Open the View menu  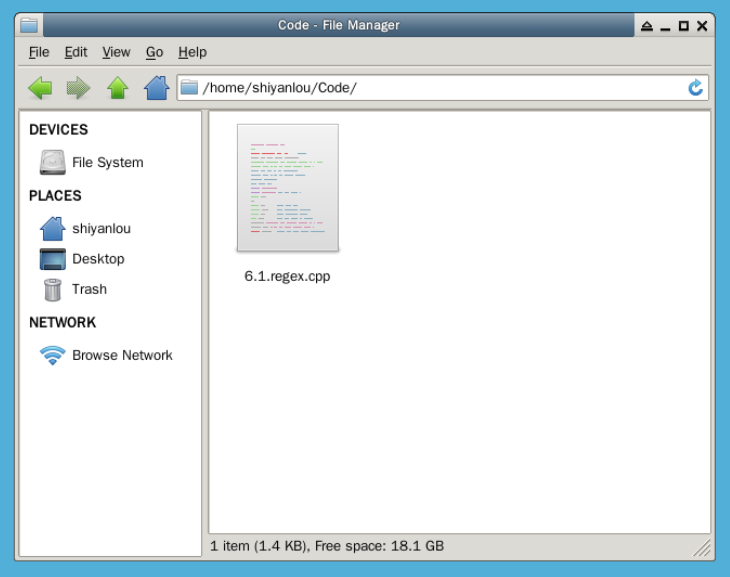(116, 52)
